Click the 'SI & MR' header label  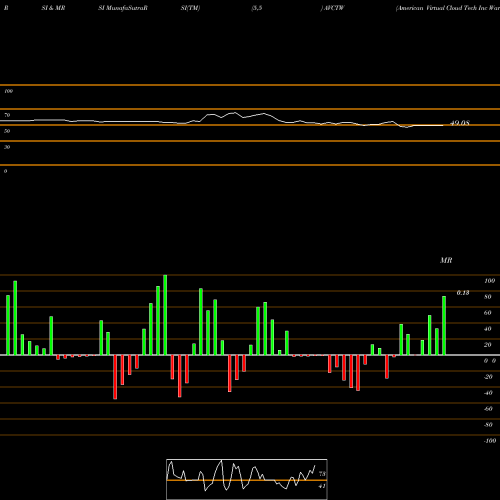(x=53, y=8)
